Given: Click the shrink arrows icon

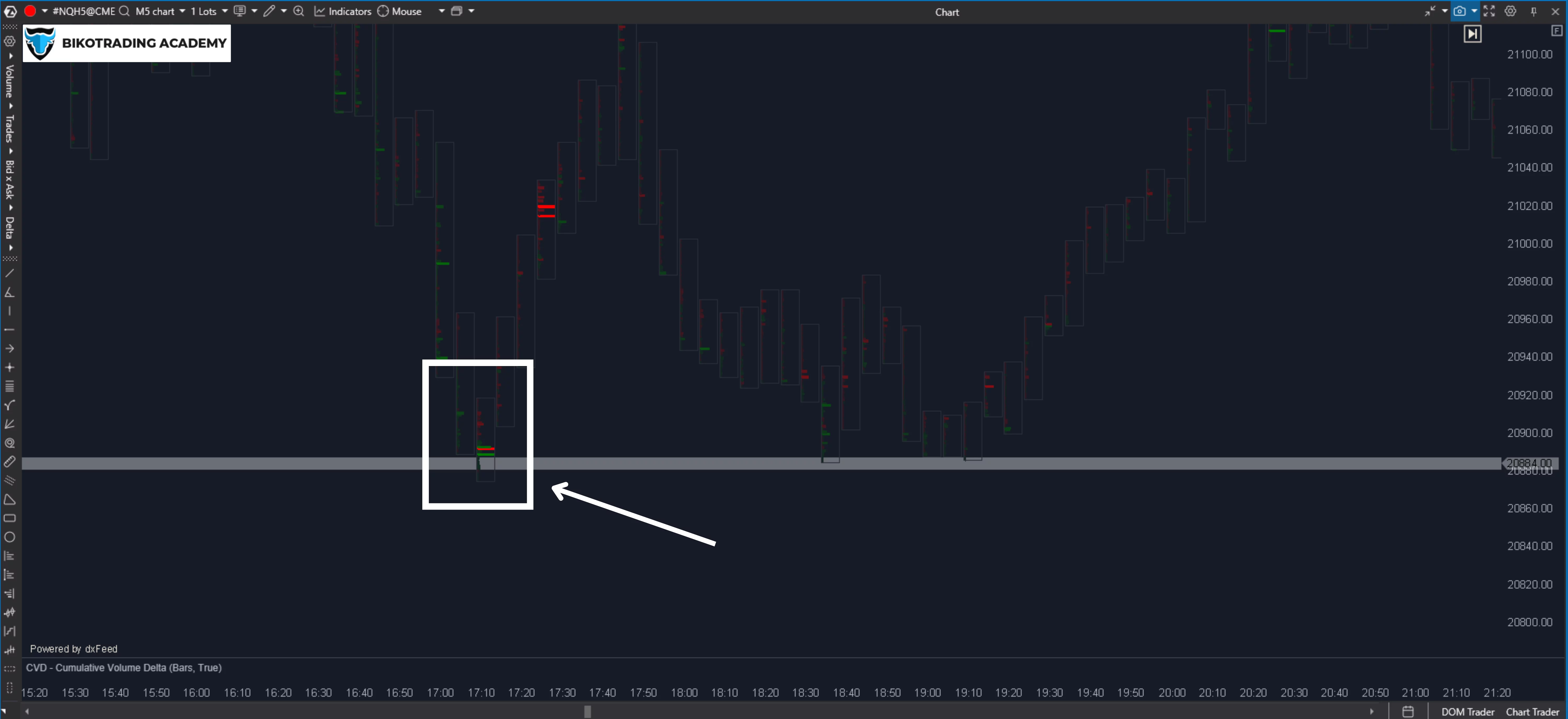Looking at the screenshot, I should [x=1430, y=11].
